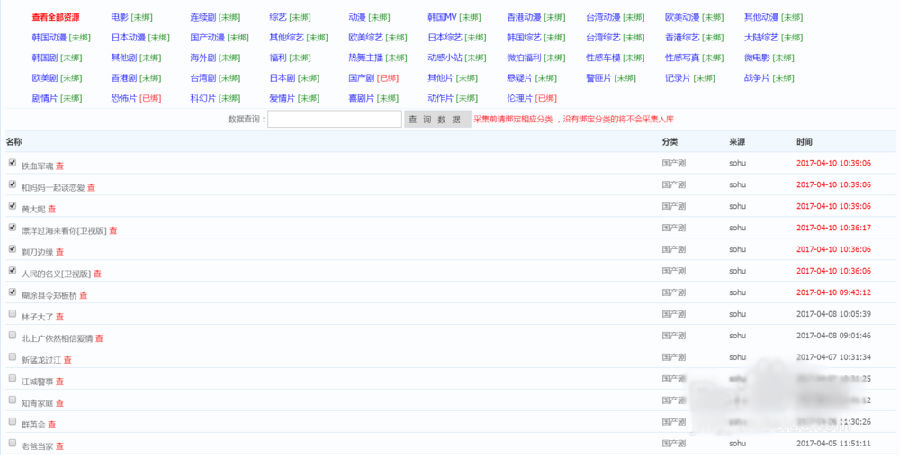
Task: Click the red 查 link beside 黄大妮
Action: click(52, 209)
